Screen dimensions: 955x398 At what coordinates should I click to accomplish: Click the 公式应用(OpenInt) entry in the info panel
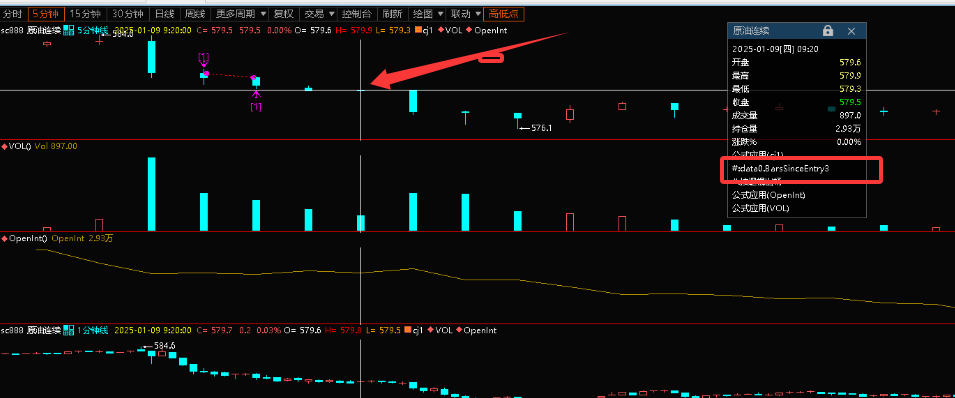coord(769,195)
